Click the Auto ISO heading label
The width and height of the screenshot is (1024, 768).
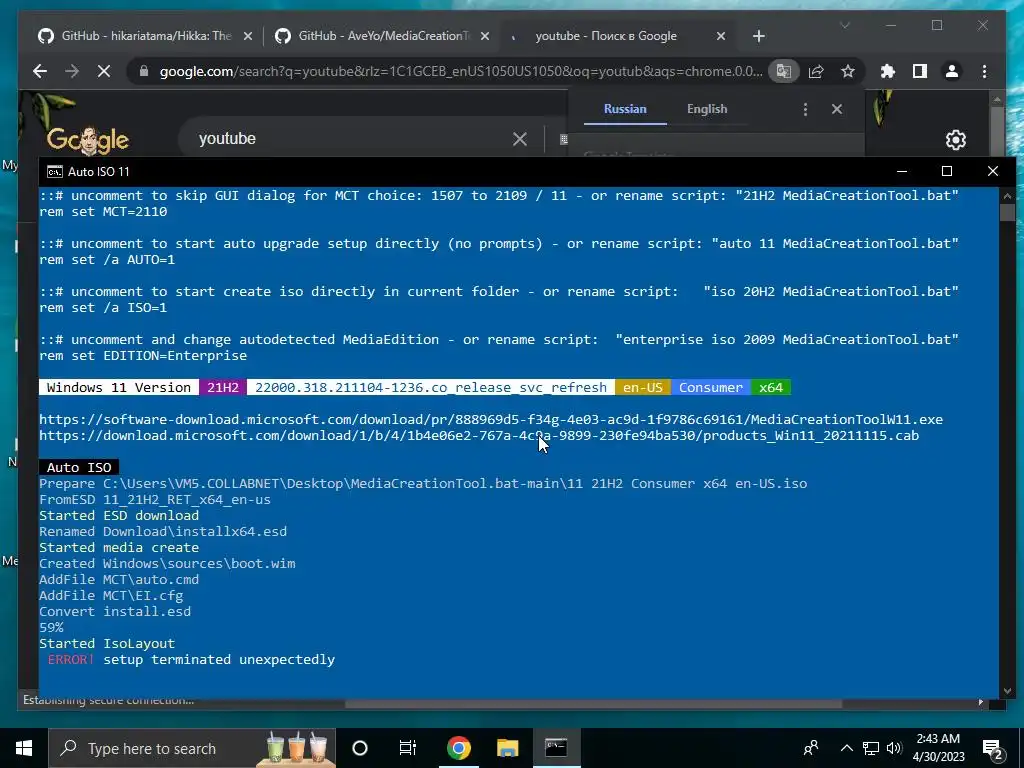click(79, 467)
